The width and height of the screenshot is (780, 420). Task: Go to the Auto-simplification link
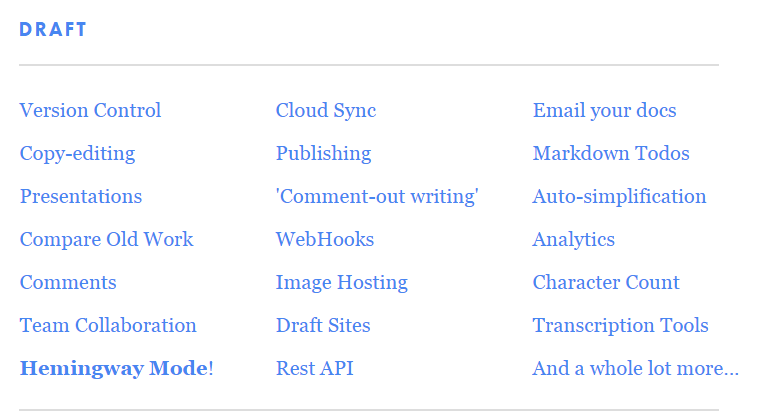tap(619, 197)
